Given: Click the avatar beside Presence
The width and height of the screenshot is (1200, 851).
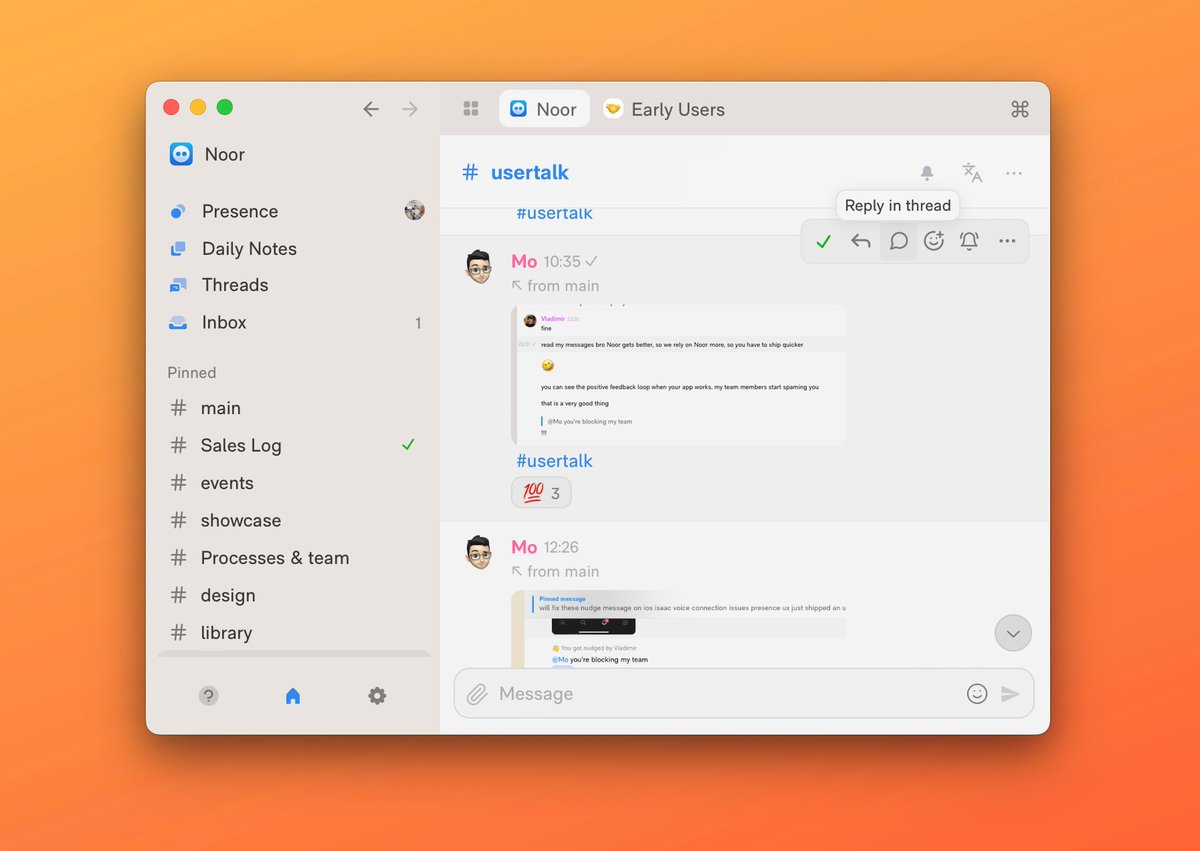Looking at the screenshot, I should click(x=414, y=210).
